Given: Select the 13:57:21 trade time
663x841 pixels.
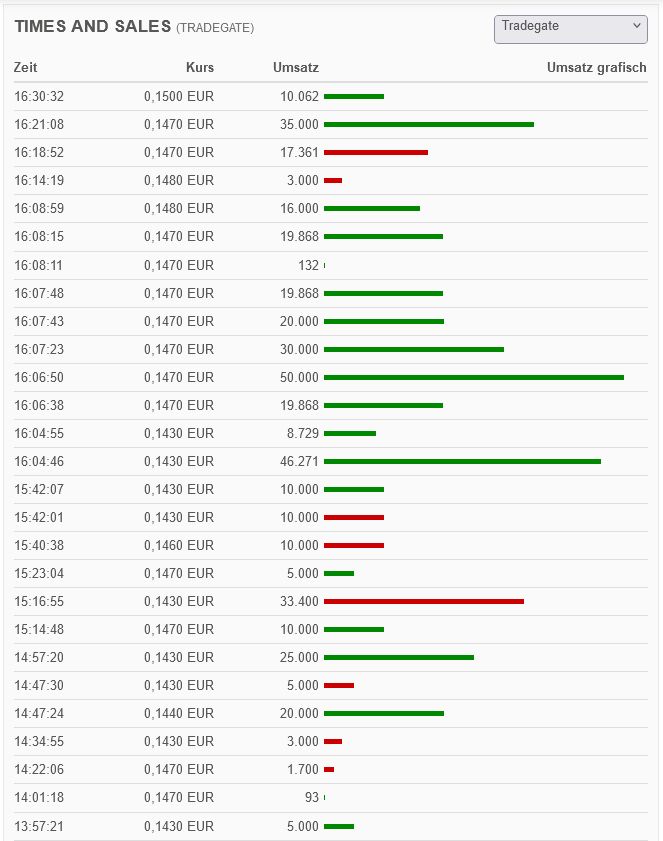Looking at the screenshot, I should coord(39,826).
